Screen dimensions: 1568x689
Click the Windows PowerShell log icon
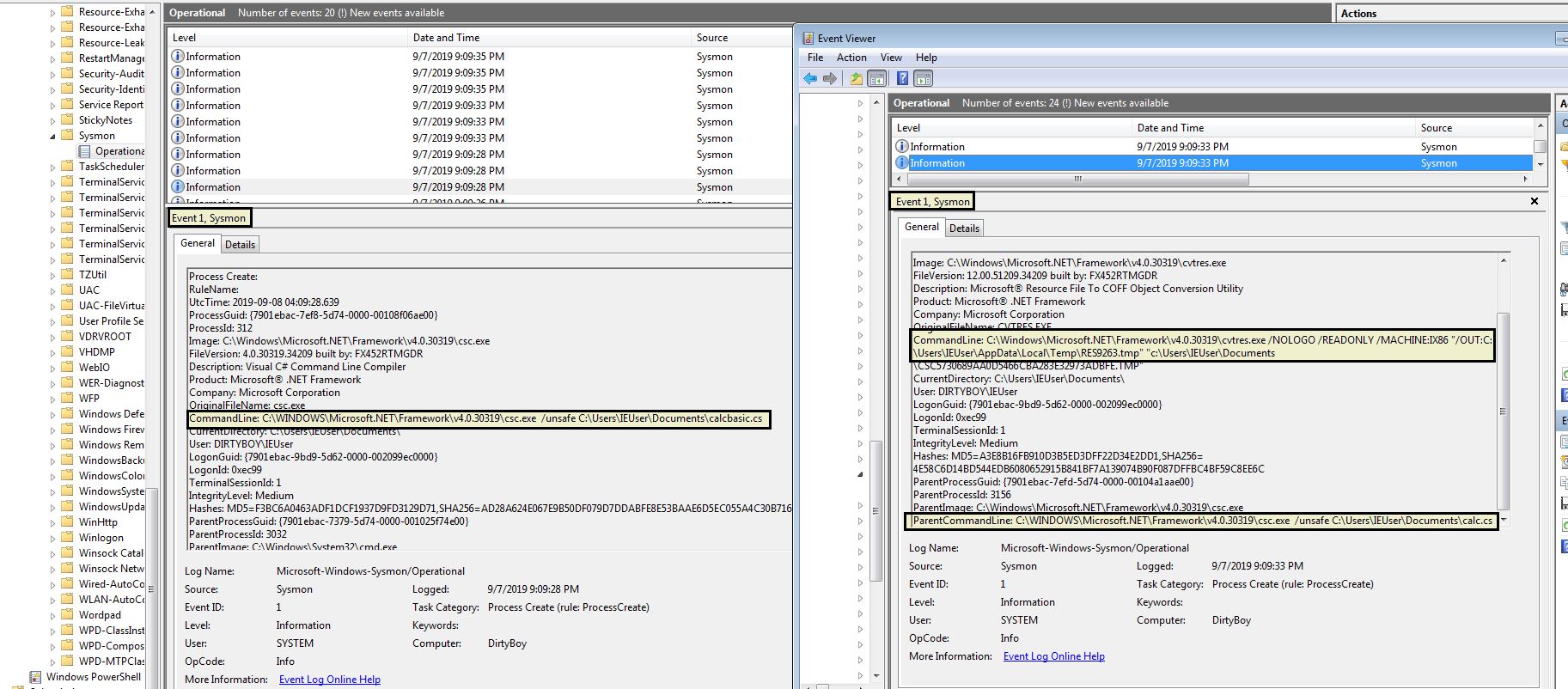(35, 677)
